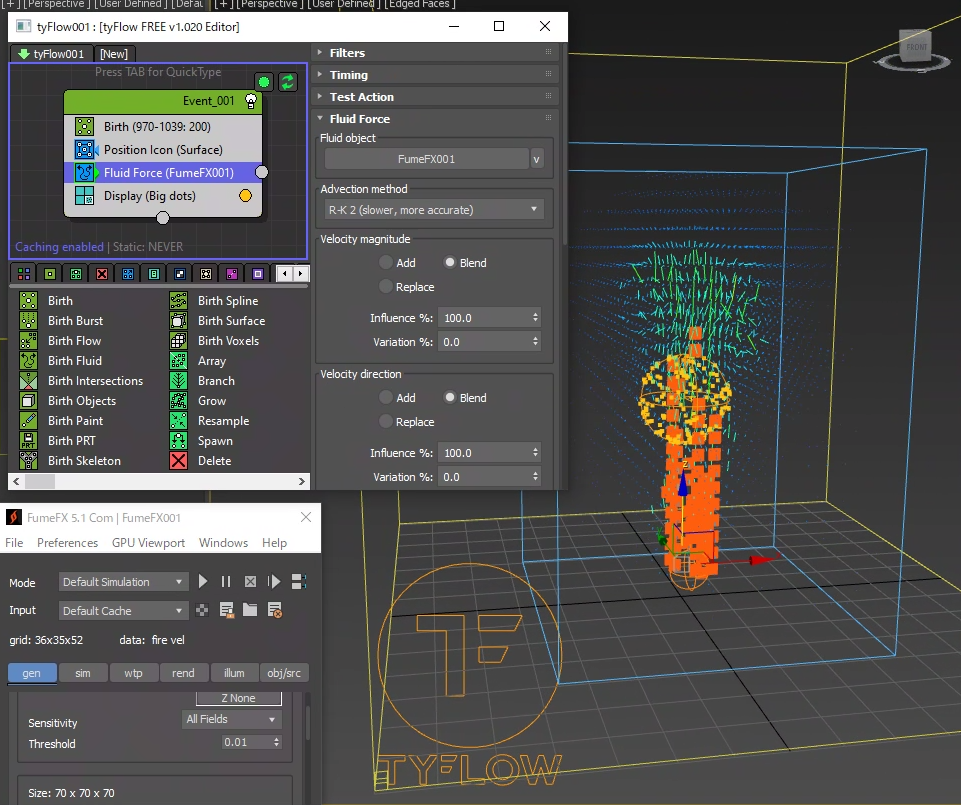The height and width of the screenshot is (805, 961).
Task: Open the Default Cache input dropdown
Action: (123, 611)
